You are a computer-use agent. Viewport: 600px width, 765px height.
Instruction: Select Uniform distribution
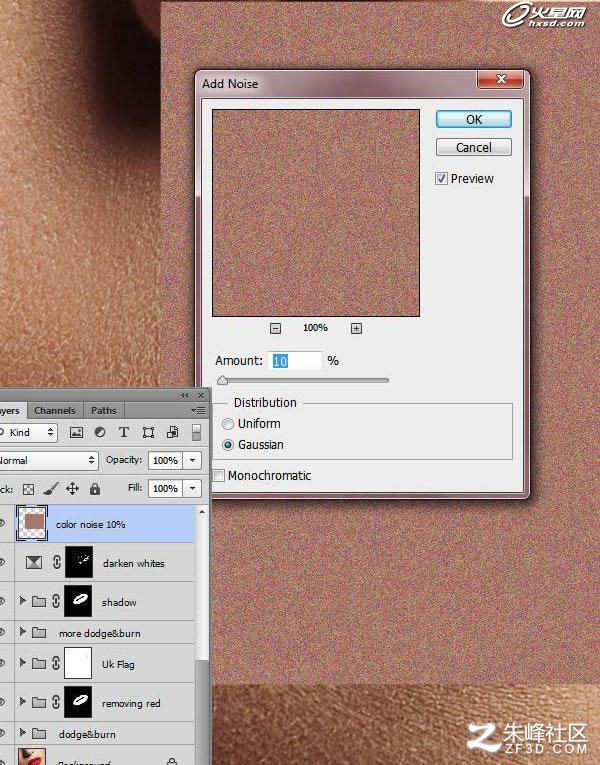click(228, 424)
